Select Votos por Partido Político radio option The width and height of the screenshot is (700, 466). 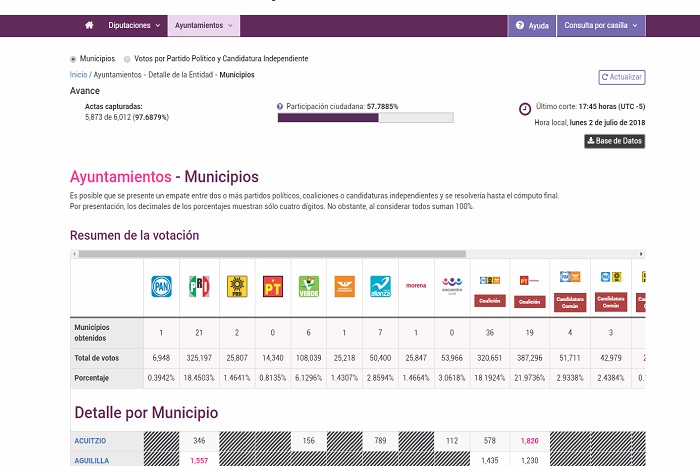(127, 59)
